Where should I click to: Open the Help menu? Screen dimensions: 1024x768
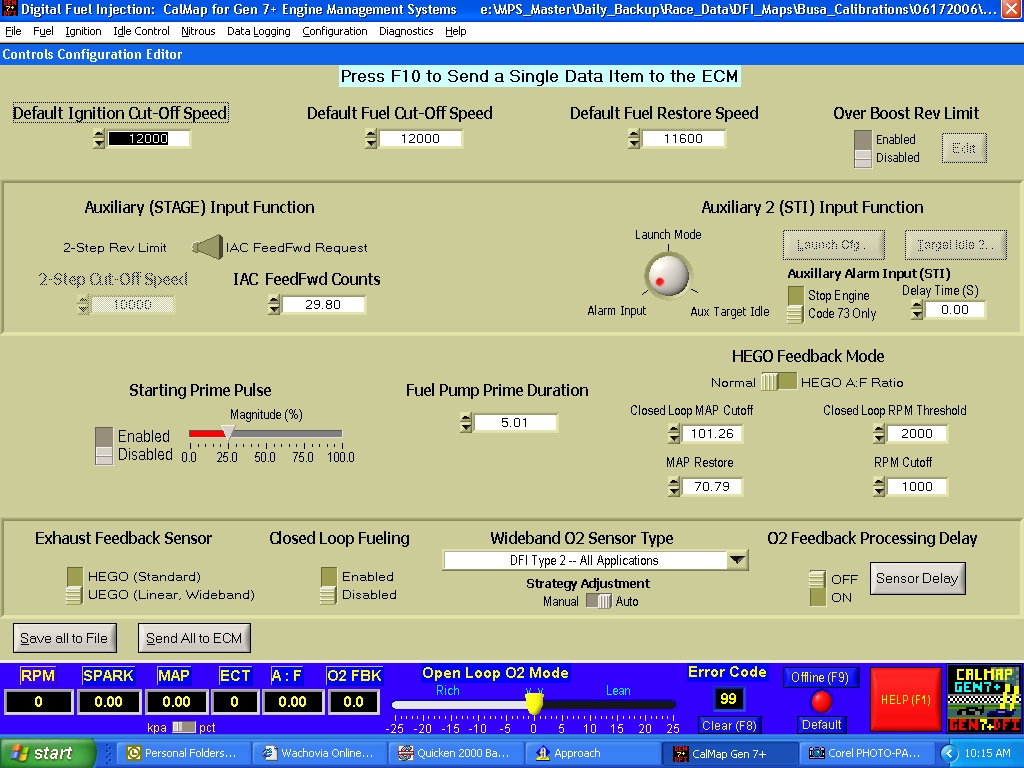[455, 31]
